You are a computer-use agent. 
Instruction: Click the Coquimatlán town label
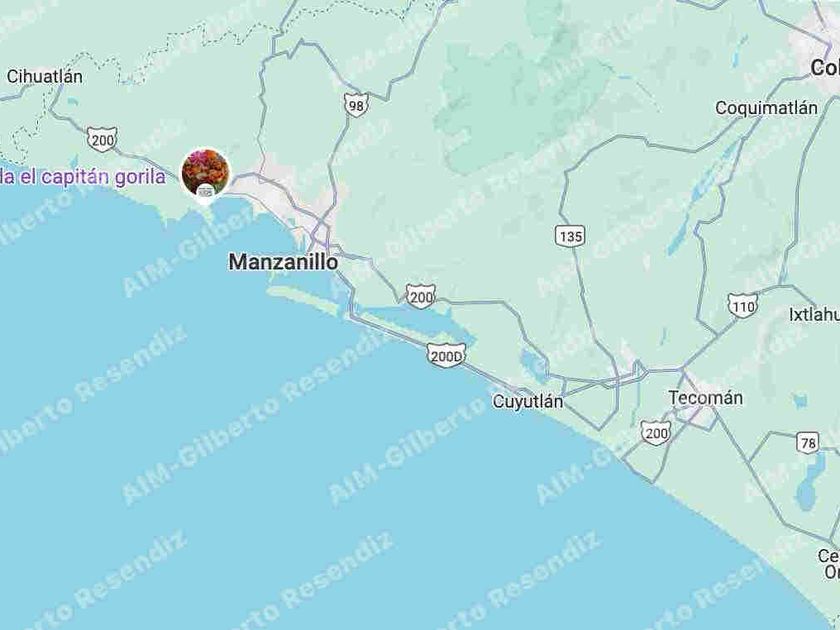pyautogui.click(x=767, y=108)
